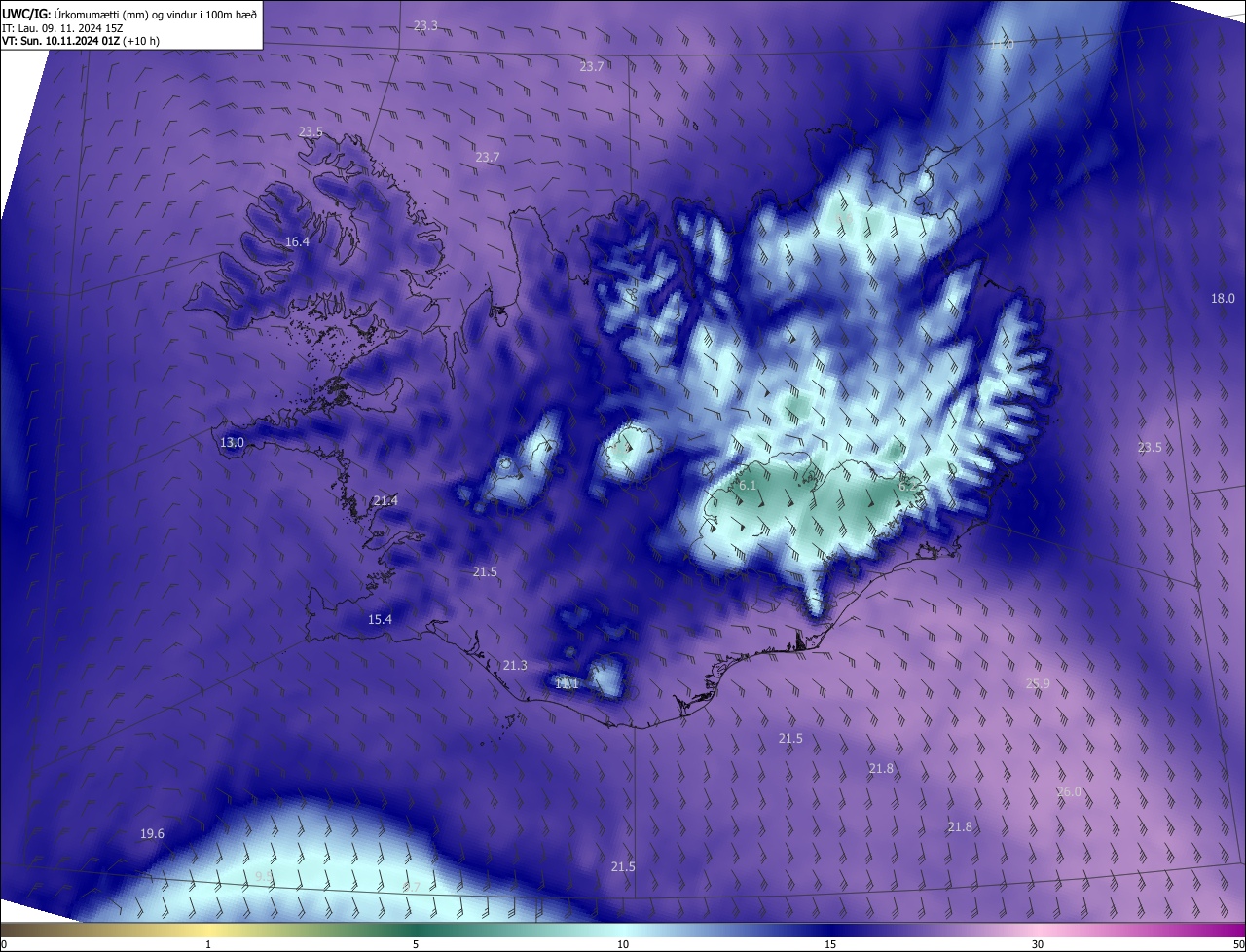The width and height of the screenshot is (1246, 952).
Task: Click the 10 tick on color scale
Action: coord(623,944)
